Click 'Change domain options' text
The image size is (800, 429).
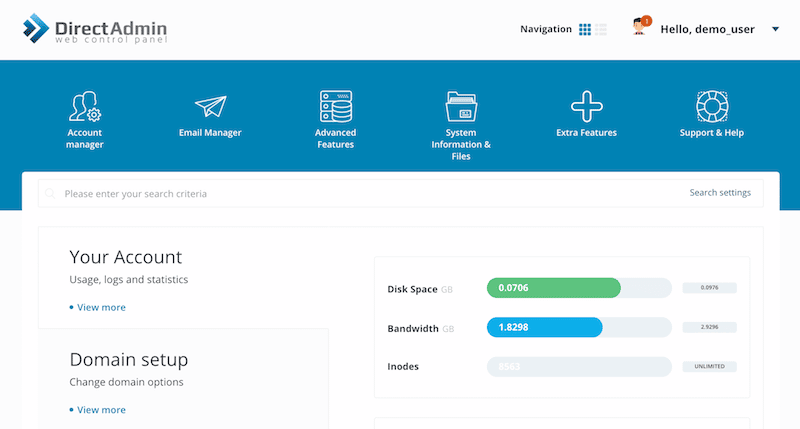tap(127, 382)
